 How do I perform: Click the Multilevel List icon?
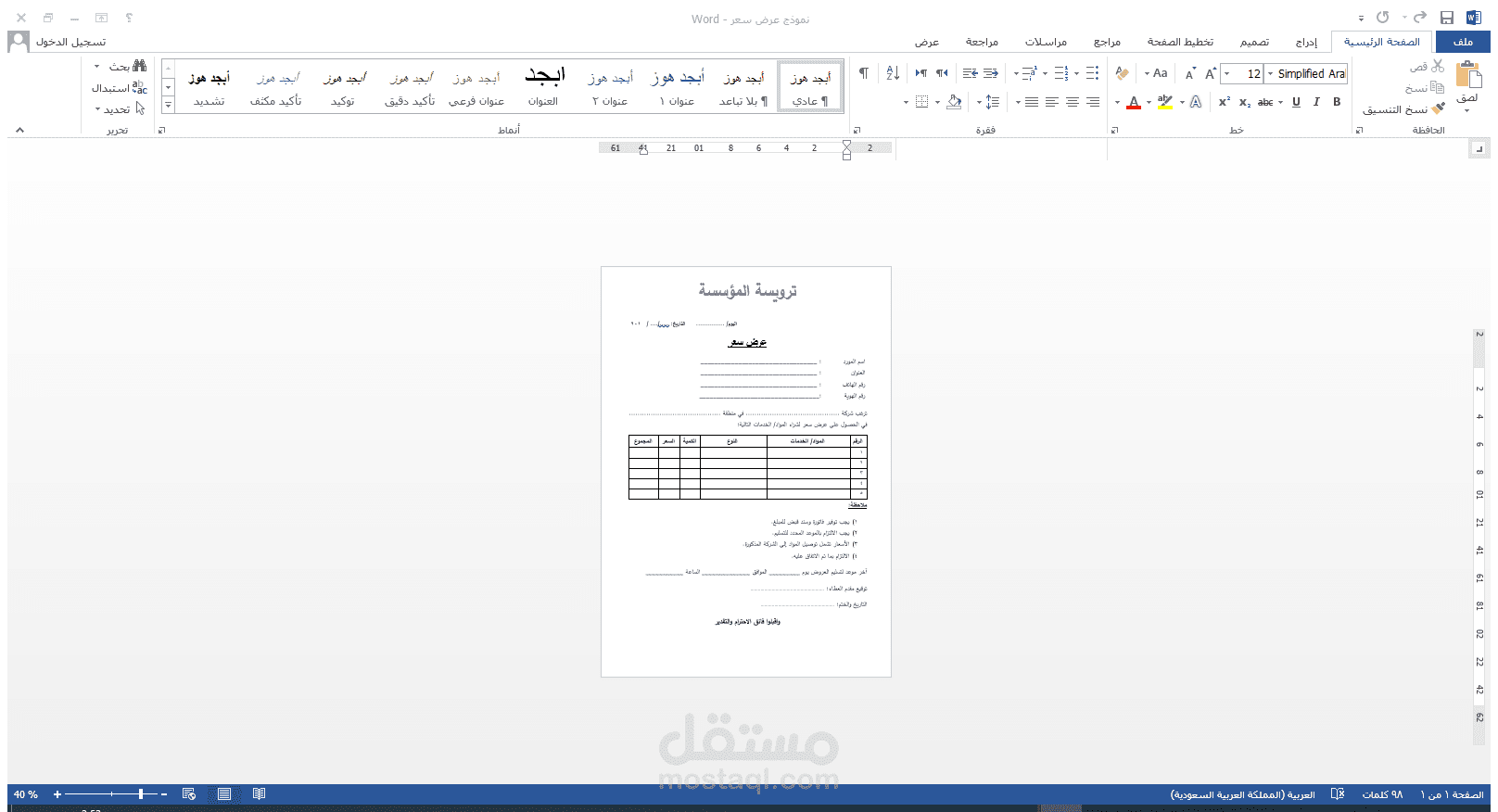[x=1029, y=73]
